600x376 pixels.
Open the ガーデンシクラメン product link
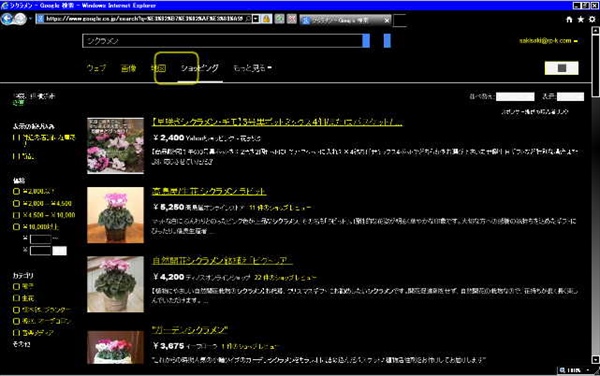tap(190, 330)
